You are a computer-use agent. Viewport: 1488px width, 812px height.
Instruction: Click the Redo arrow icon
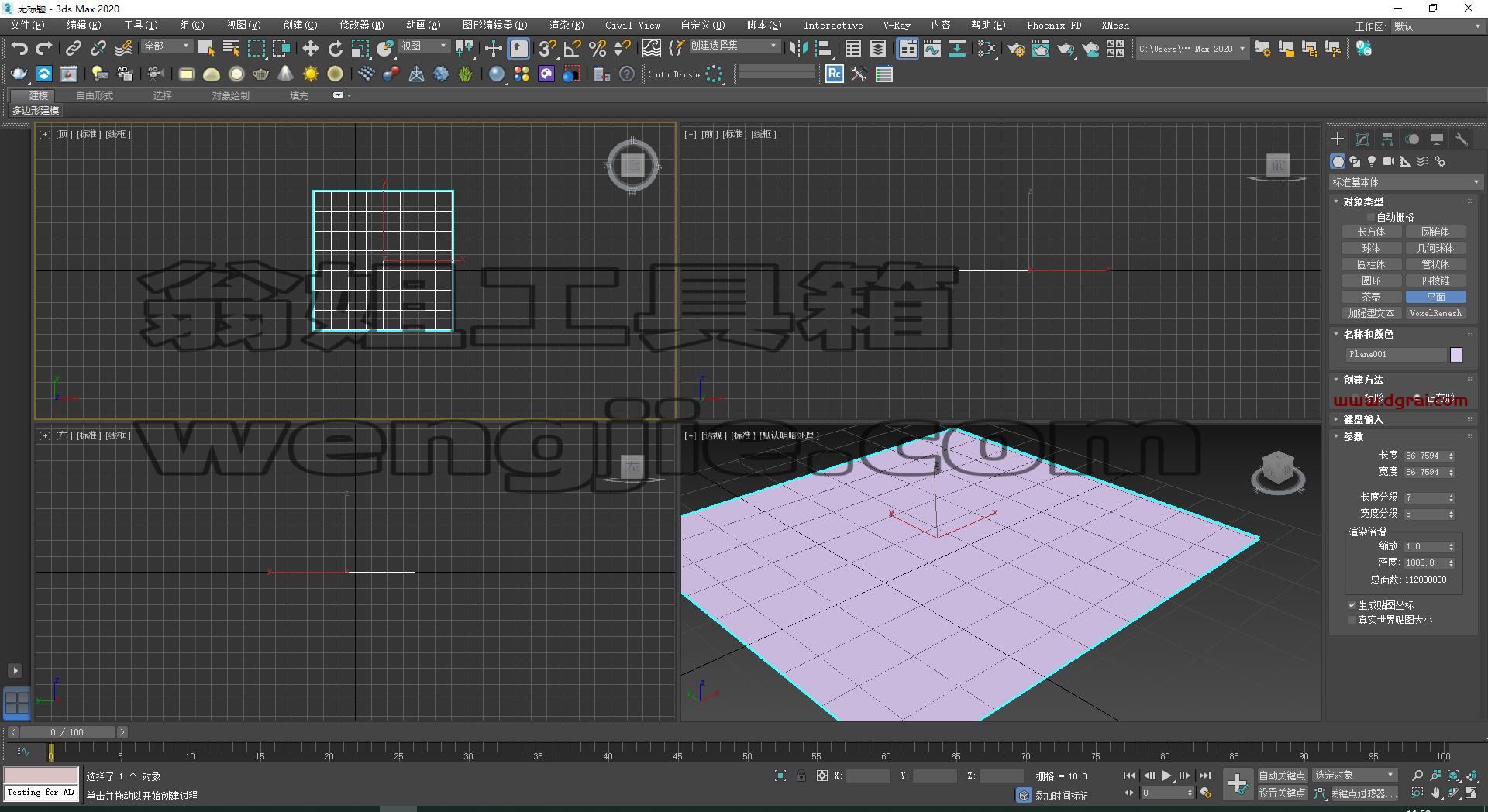click(x=44, y=49)
